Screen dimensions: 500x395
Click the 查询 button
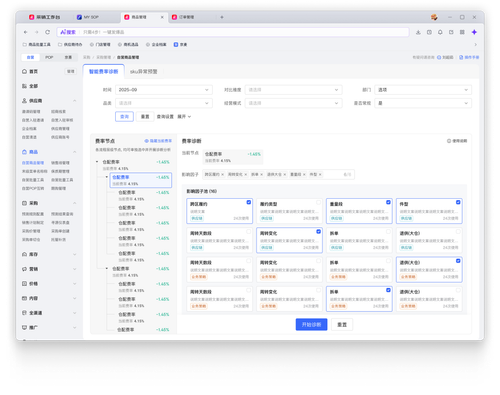[124, 117]
